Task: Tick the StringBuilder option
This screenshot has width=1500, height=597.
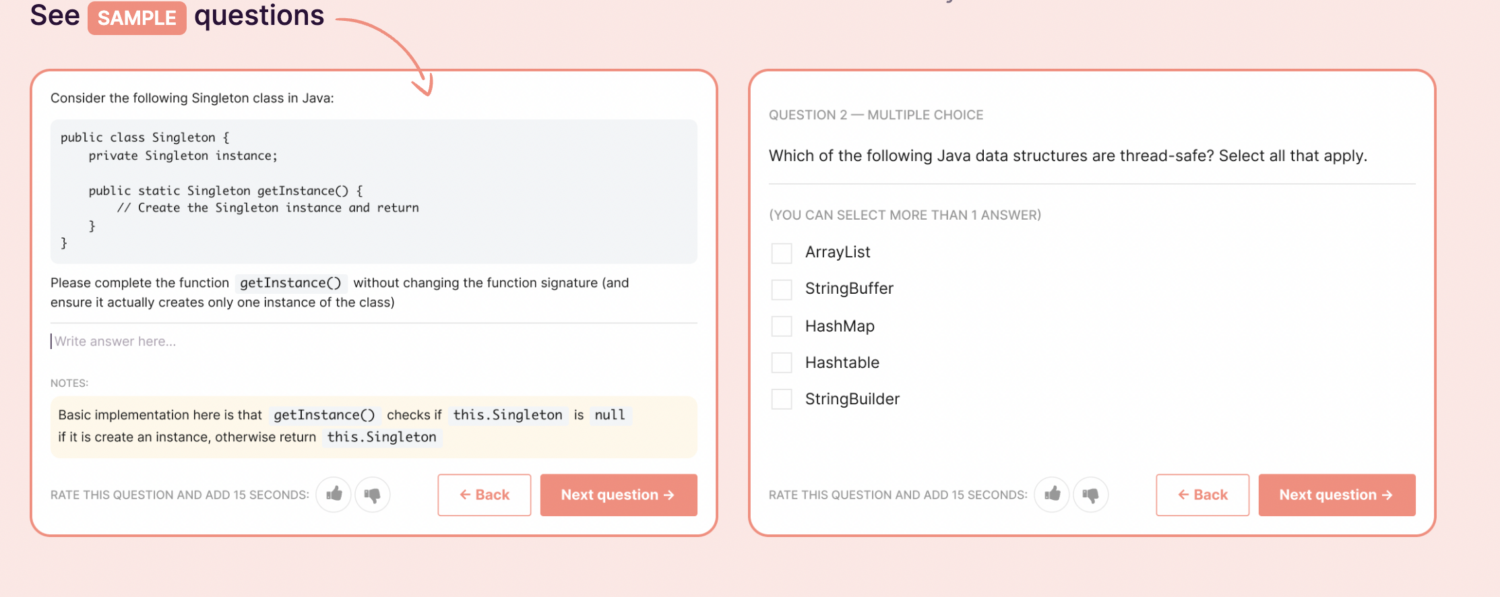Action: click(x=781, y=398)
